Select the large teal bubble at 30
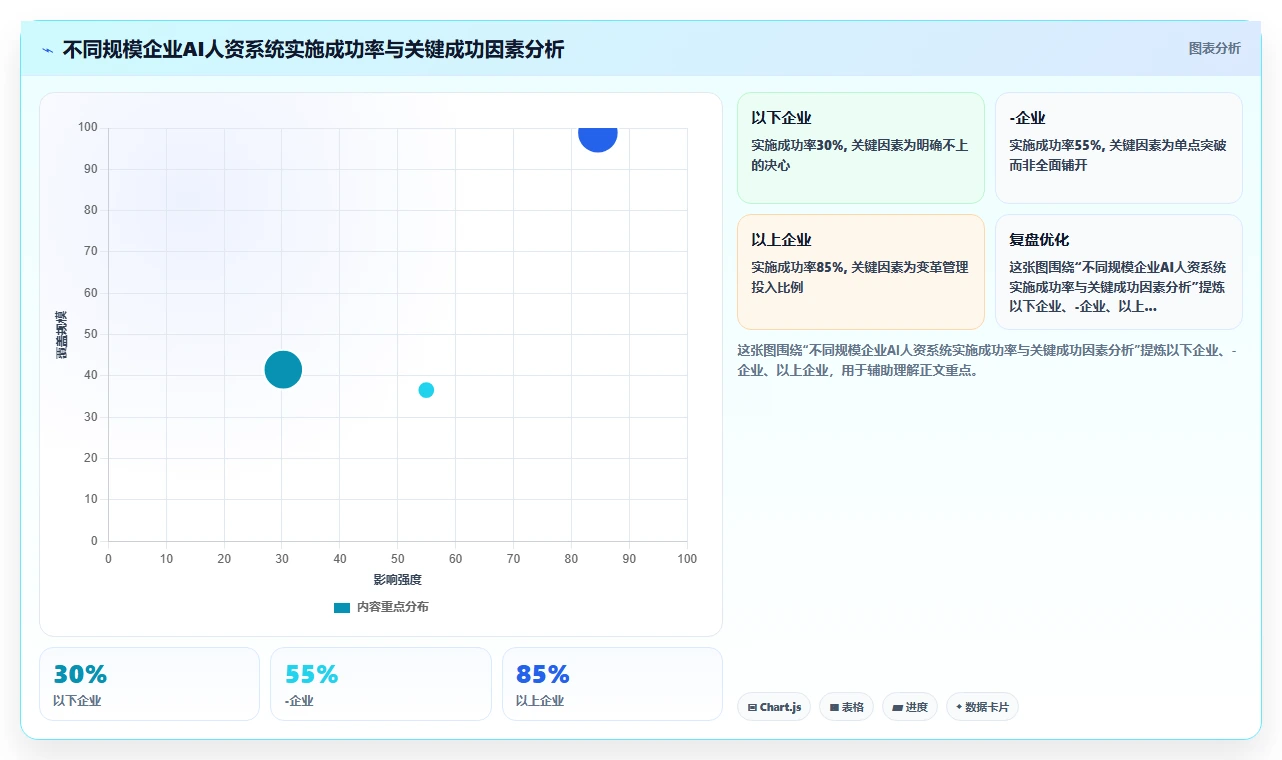This screenshot has width=1282, height=760. 283,370
